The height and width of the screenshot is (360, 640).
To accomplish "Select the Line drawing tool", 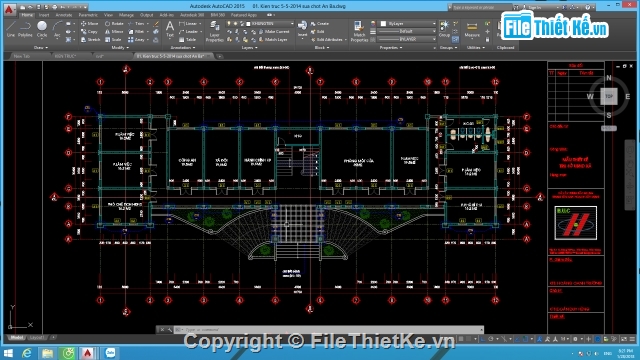I will [x=11, y=29].
